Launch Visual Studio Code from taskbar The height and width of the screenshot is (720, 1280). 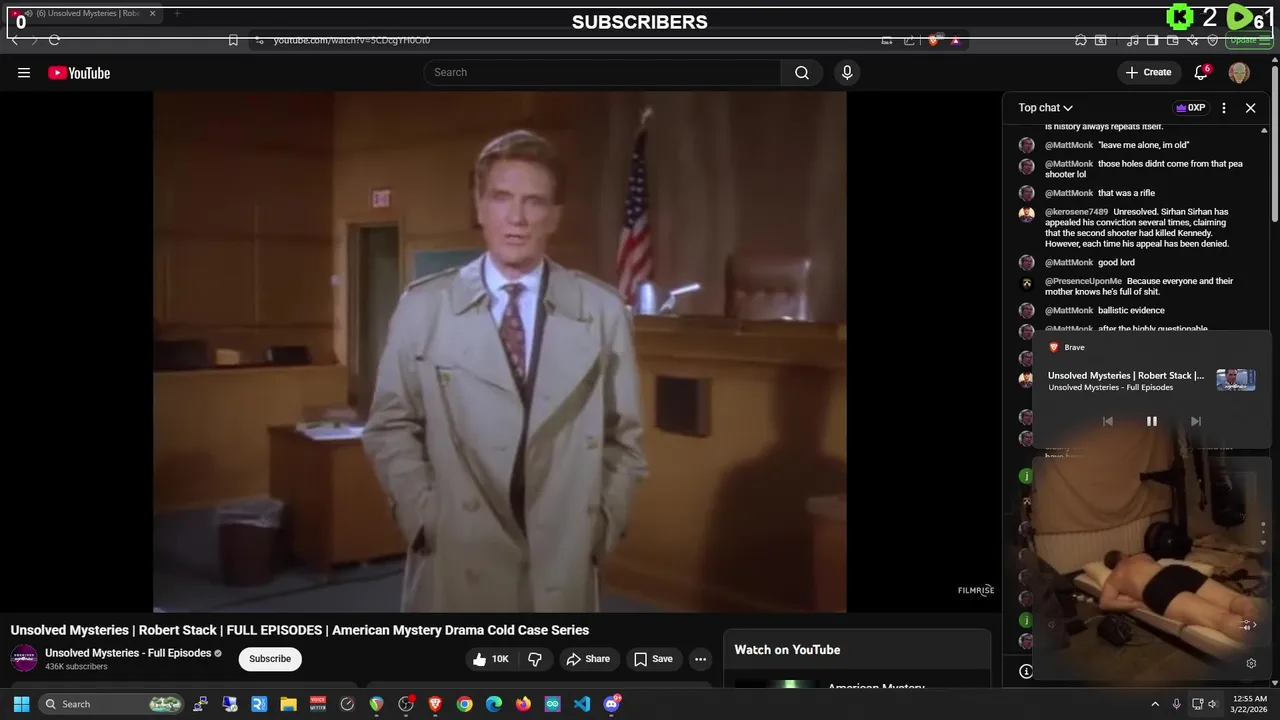pyautogui.click(x=582, y=704)
